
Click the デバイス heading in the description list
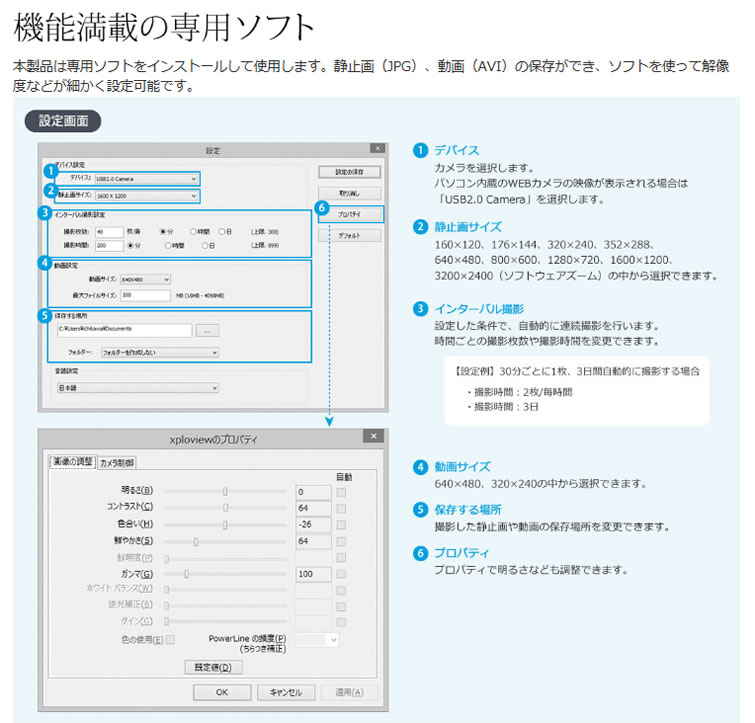coord(457,150)
